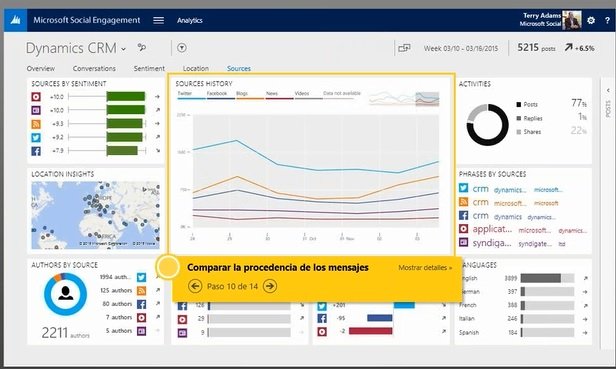Click the Twitter icon next to 1994 authors
This screenshot has height=369, width=616.
[141, 277]
